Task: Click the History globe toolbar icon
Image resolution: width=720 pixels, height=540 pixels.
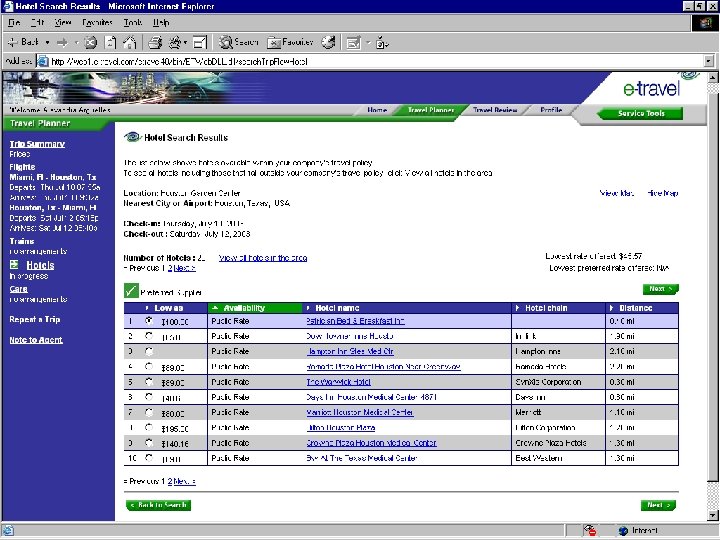Action: pyautogui.click(x=328, y=42)
